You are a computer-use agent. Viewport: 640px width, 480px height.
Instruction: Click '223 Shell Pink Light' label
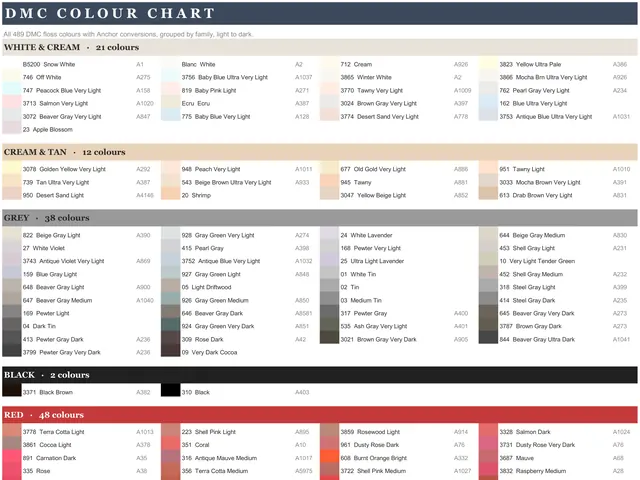click(209, 431)
